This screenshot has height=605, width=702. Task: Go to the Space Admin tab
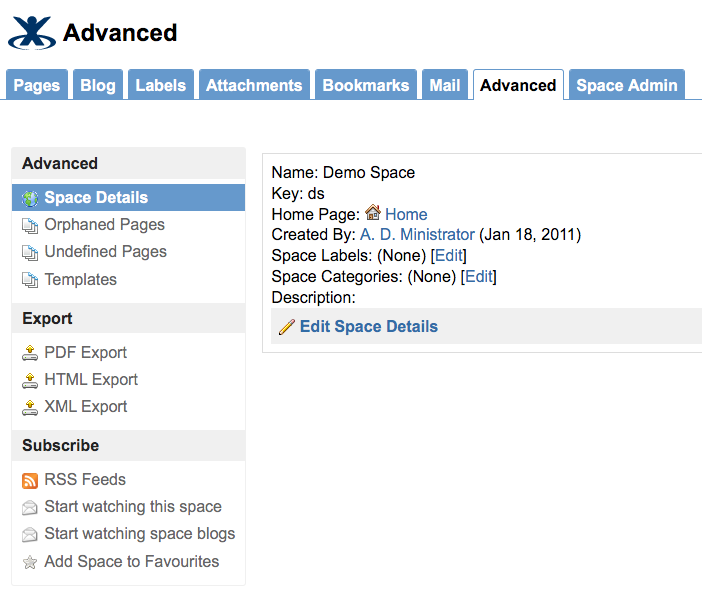coord(627,85)
